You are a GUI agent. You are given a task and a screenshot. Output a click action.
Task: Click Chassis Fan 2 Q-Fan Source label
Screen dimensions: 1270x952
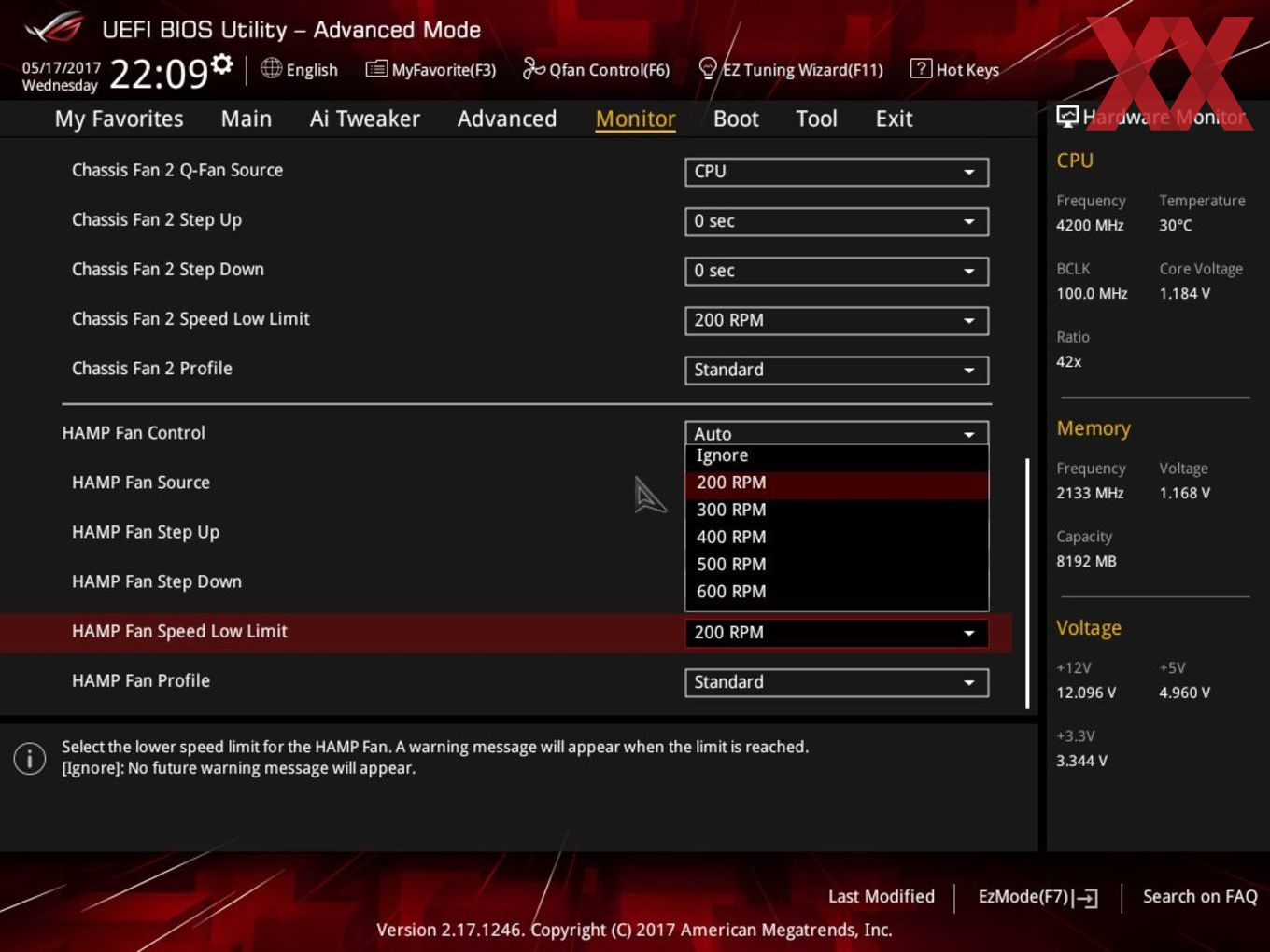[177, 170]
